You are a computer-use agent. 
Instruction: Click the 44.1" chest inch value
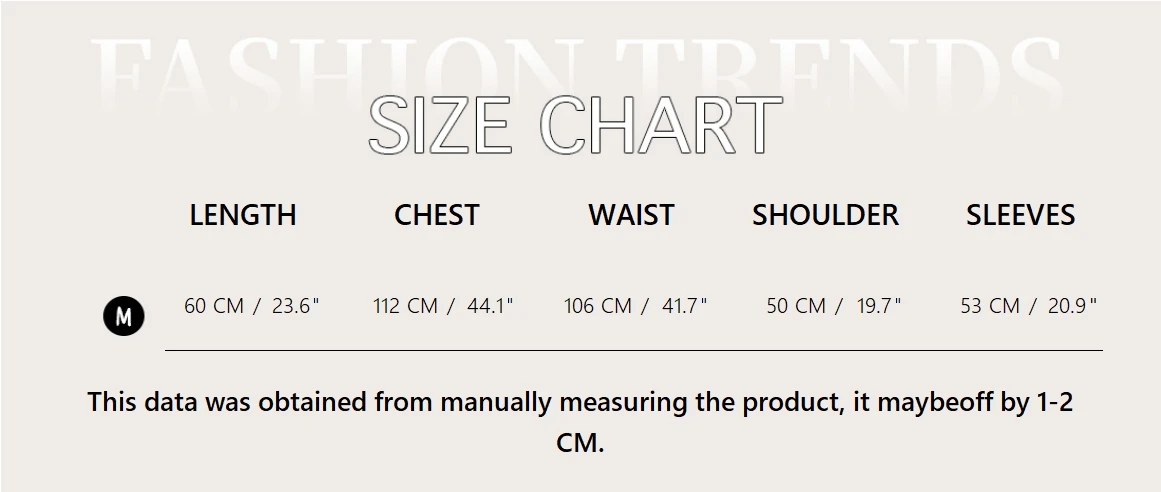point(490,306)
